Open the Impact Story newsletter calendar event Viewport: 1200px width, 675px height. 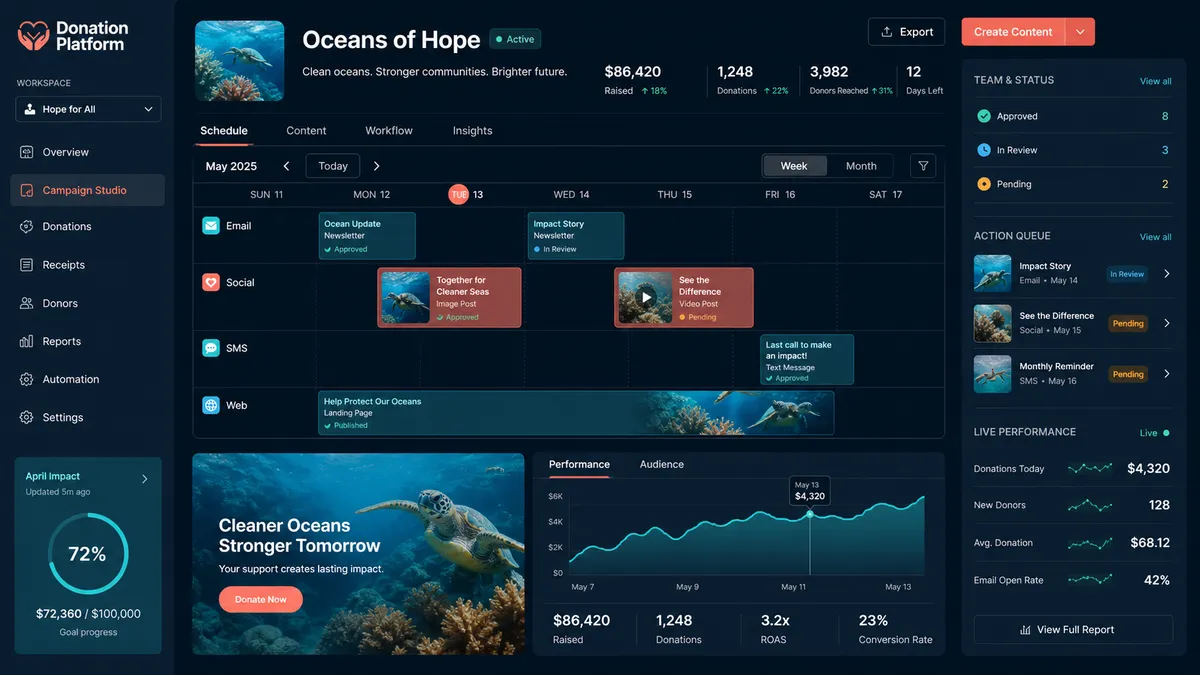[x=576, y=236]
